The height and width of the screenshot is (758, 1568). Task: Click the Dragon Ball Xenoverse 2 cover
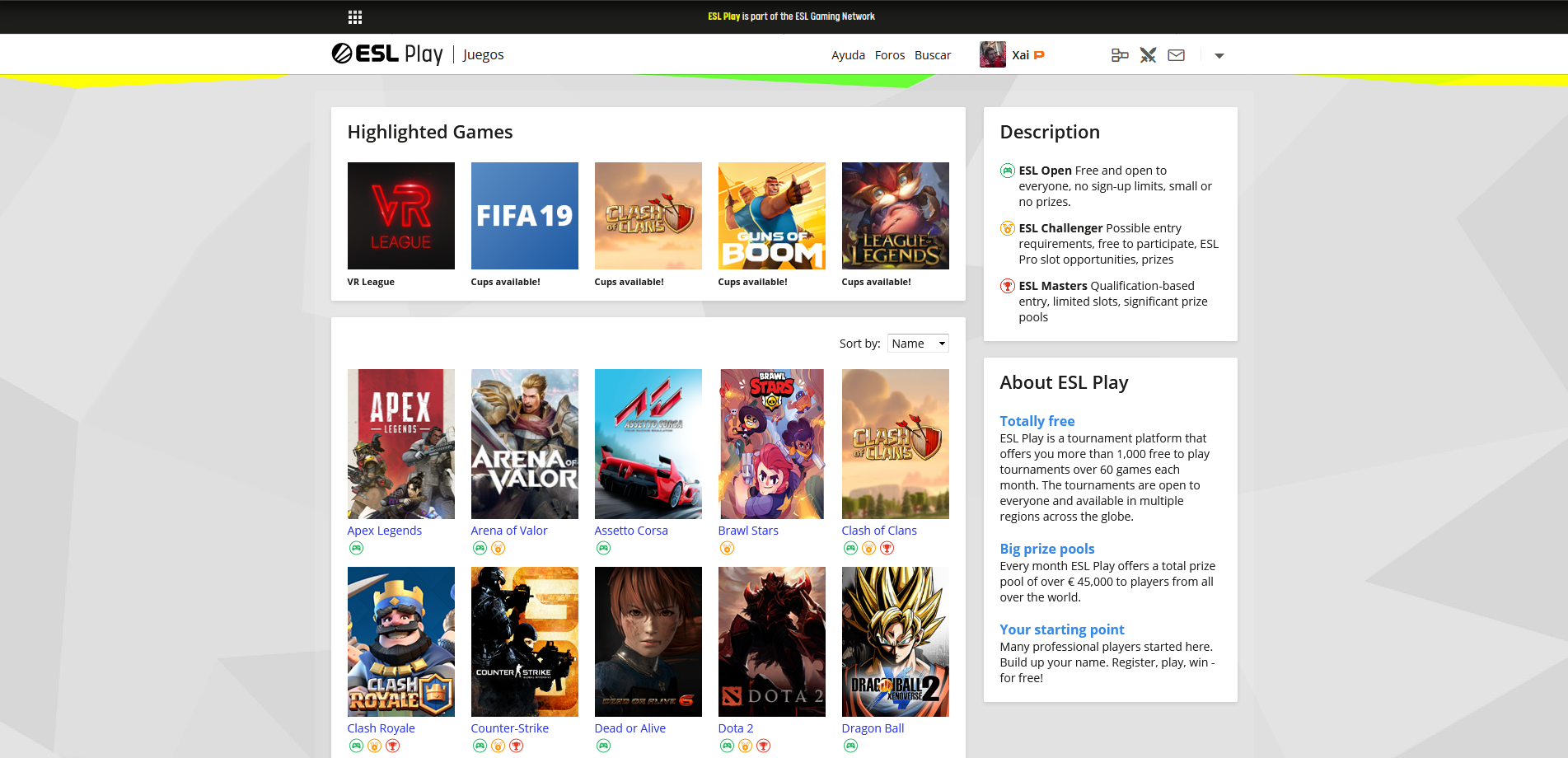[x=896, y=642]
